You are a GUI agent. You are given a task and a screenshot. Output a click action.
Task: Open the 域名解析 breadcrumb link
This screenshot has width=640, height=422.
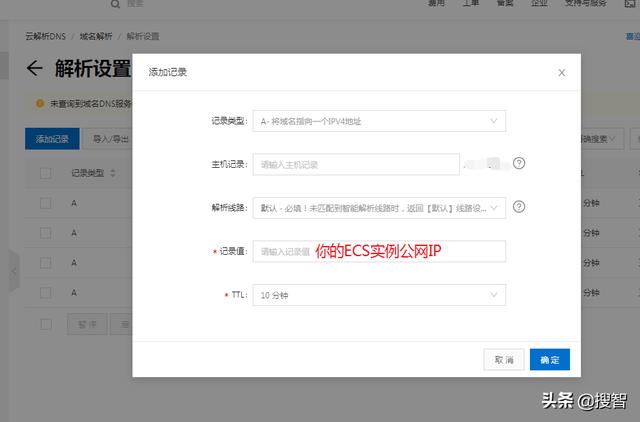96,36
